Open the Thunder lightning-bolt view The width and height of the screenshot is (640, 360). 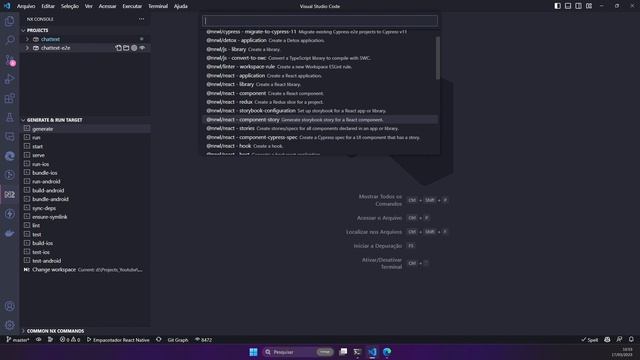tap(9, 214)
